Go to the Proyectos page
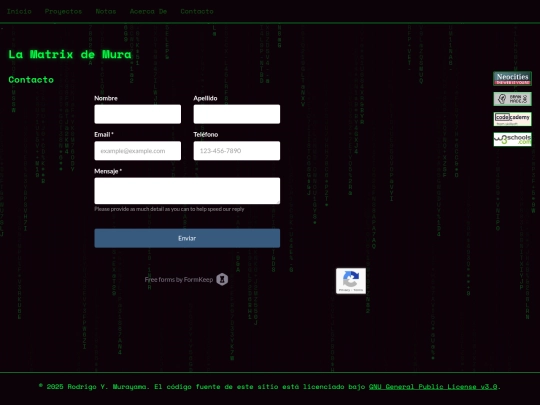This screenshot has width=540, height=405. [x=63, y=11]
